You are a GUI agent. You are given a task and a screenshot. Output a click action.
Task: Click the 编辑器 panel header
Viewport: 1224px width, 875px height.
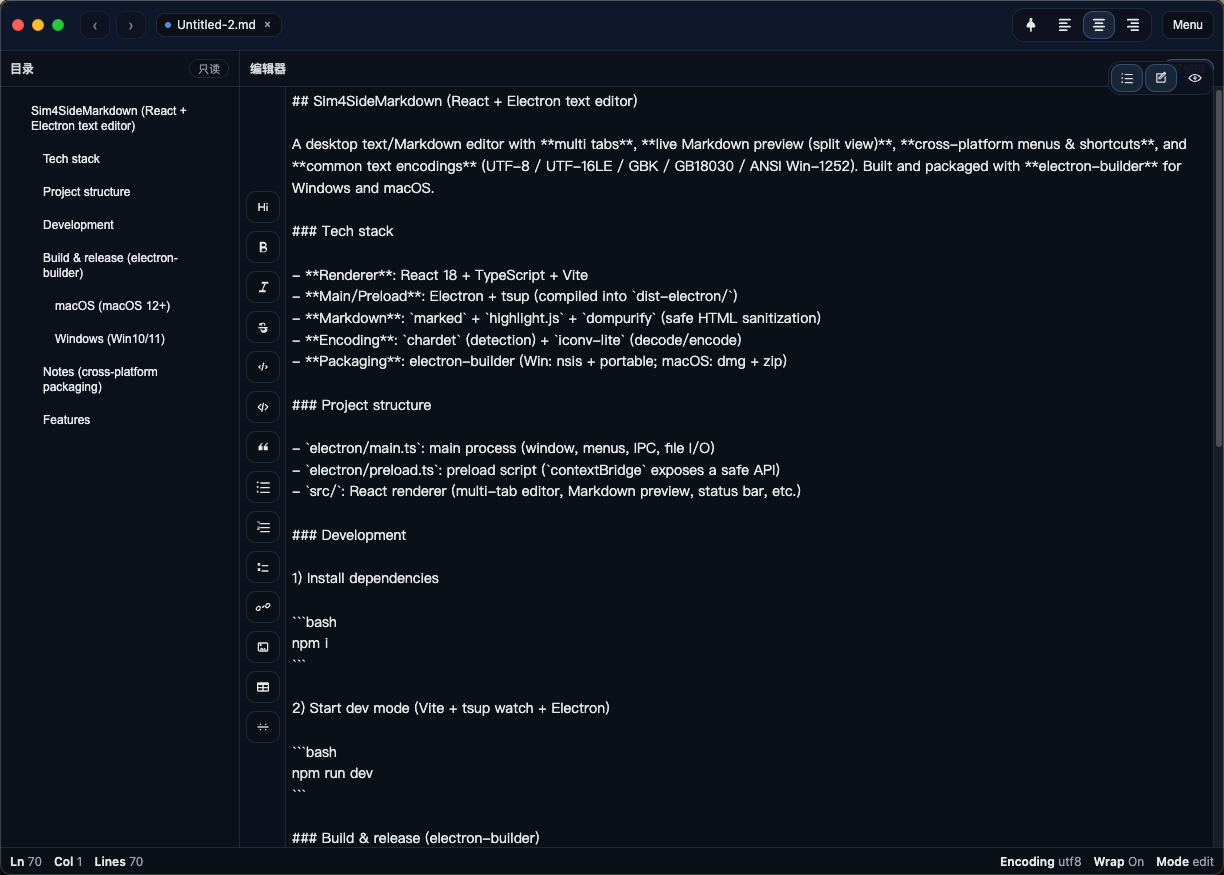pos(268,69)
